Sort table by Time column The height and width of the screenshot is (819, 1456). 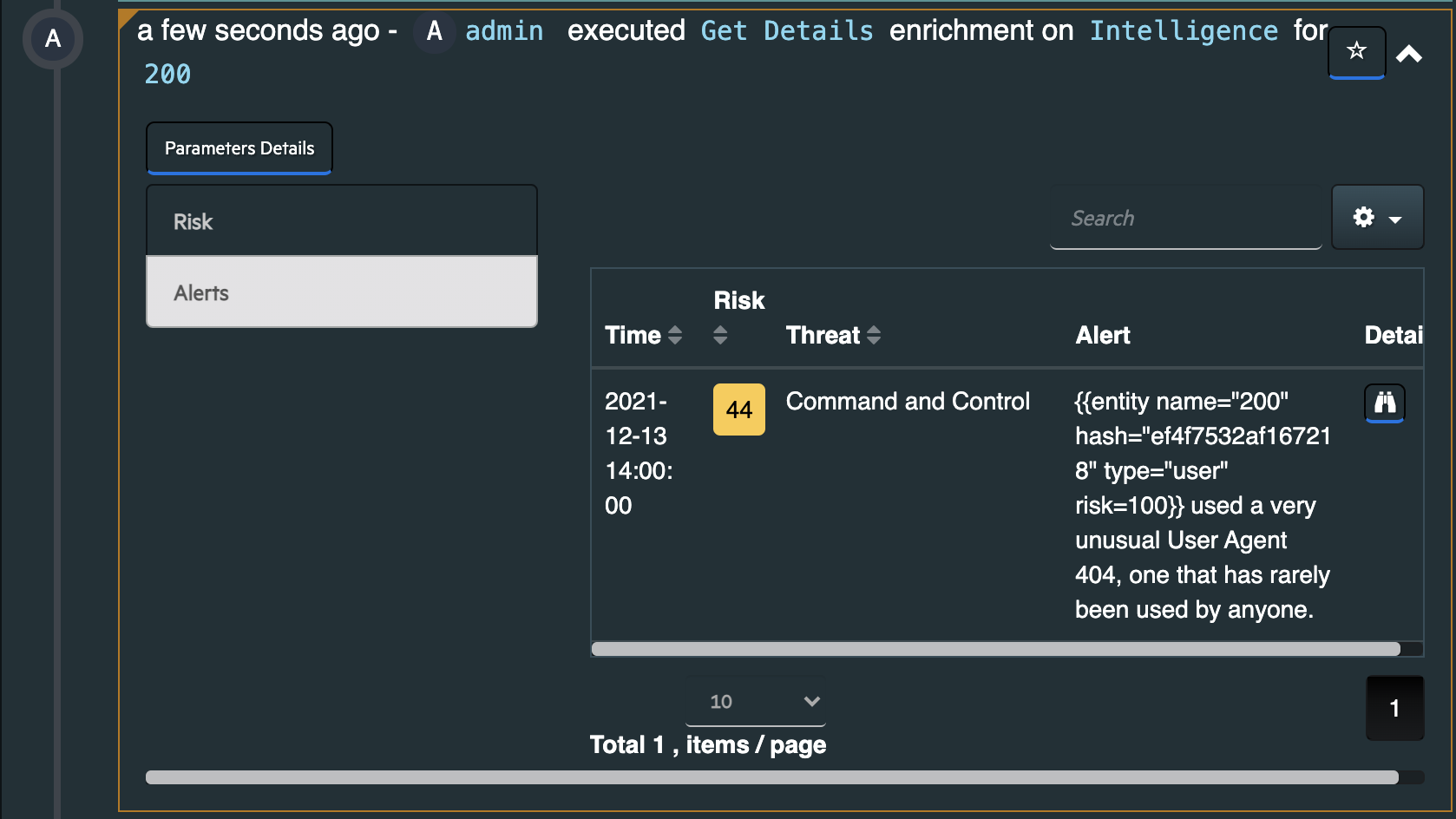[675, 335]
